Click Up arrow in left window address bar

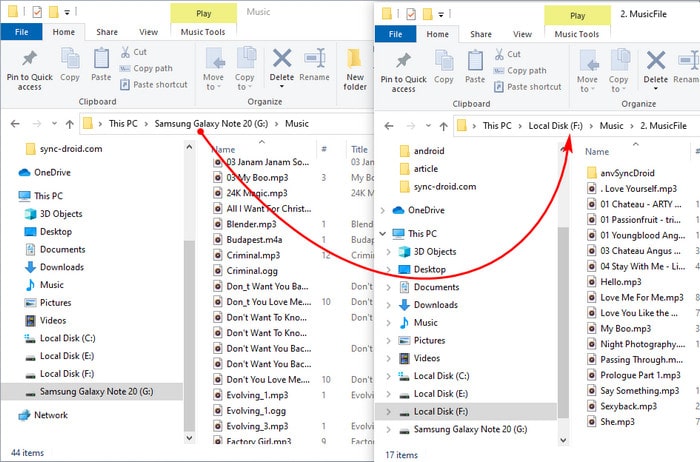pos(70,124)
